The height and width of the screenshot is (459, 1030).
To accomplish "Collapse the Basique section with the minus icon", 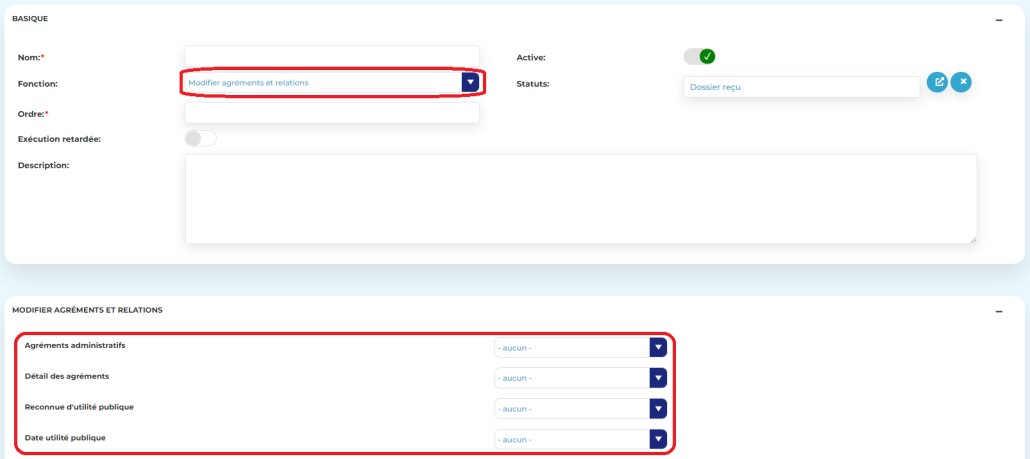I will [999, 19].
